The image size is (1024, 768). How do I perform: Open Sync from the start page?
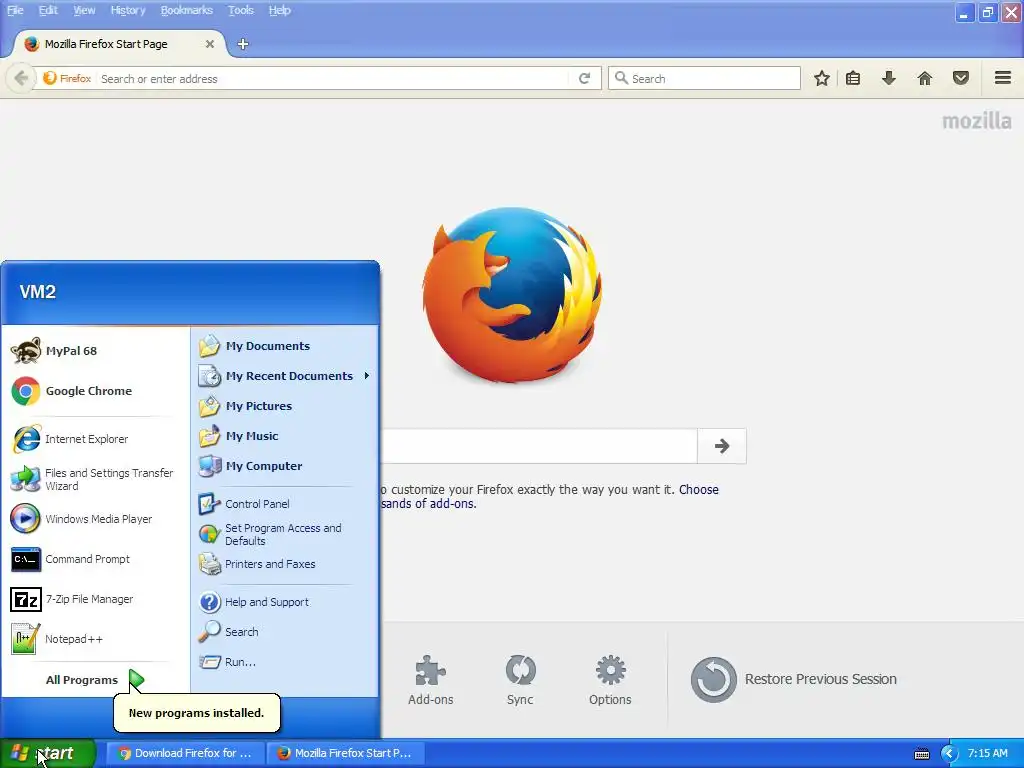pyautogui.click(x=520, y=680)
